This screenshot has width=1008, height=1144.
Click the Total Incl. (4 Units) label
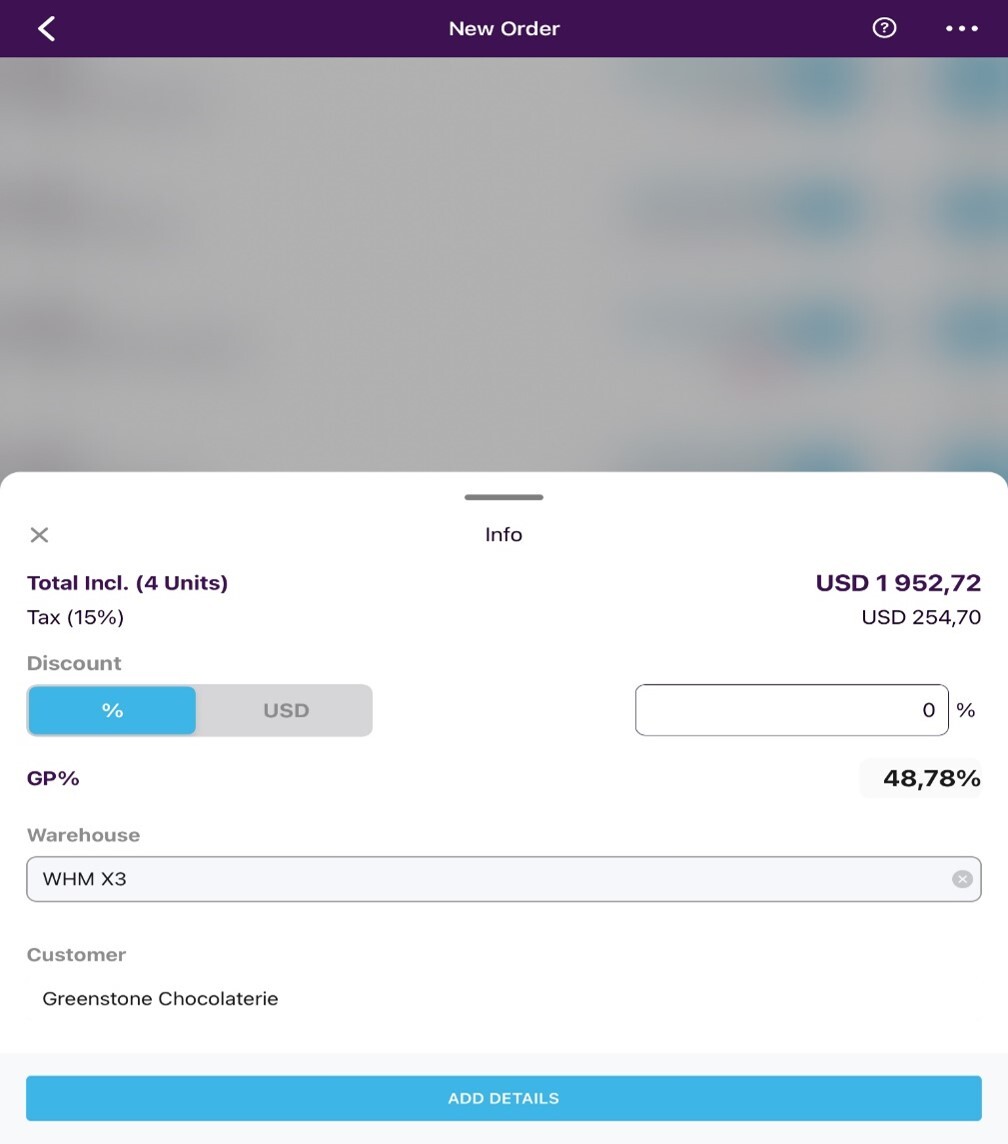pos(127,583)
